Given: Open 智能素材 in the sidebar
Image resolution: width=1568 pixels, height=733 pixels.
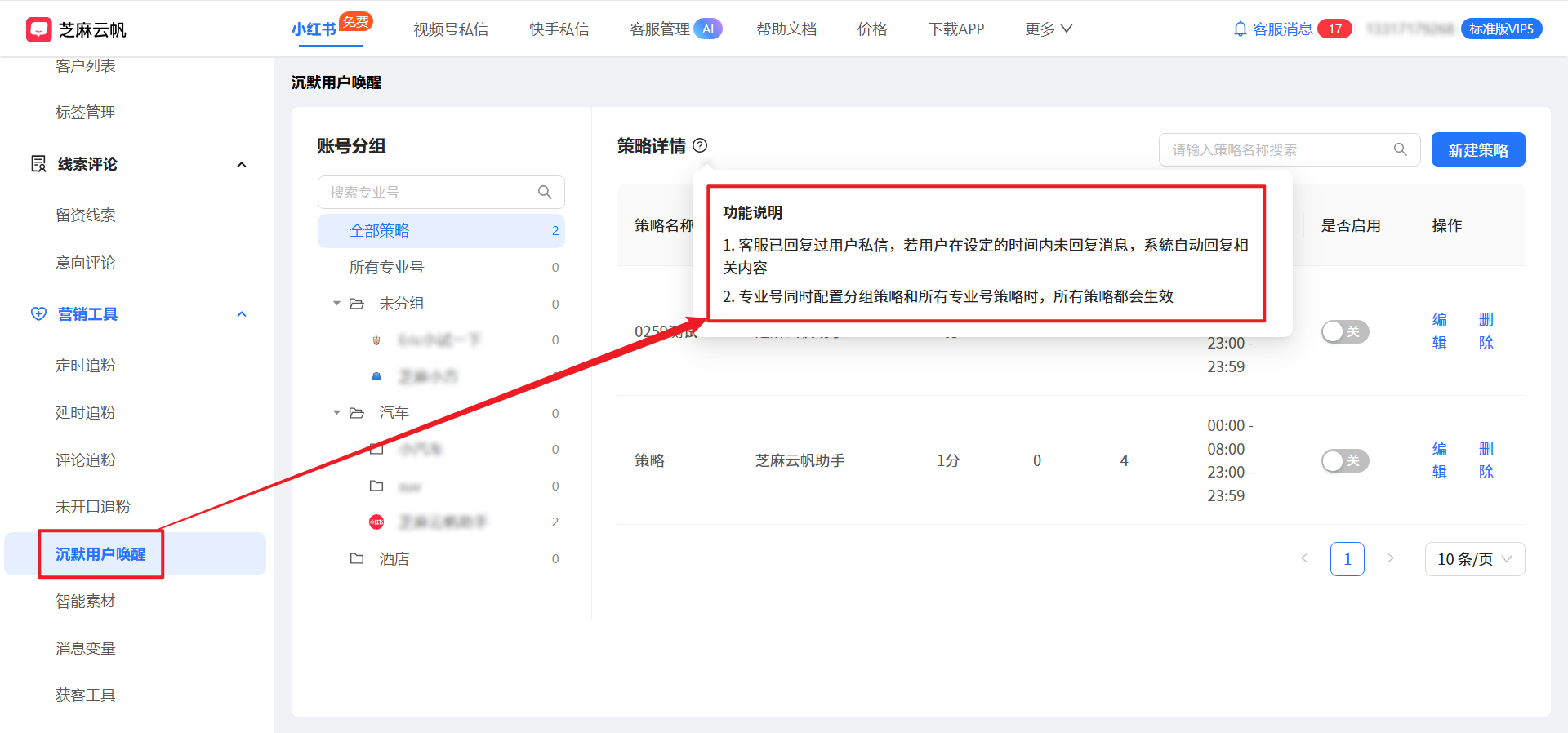Looking at the screenshot, I should click(x=86, y=602).
